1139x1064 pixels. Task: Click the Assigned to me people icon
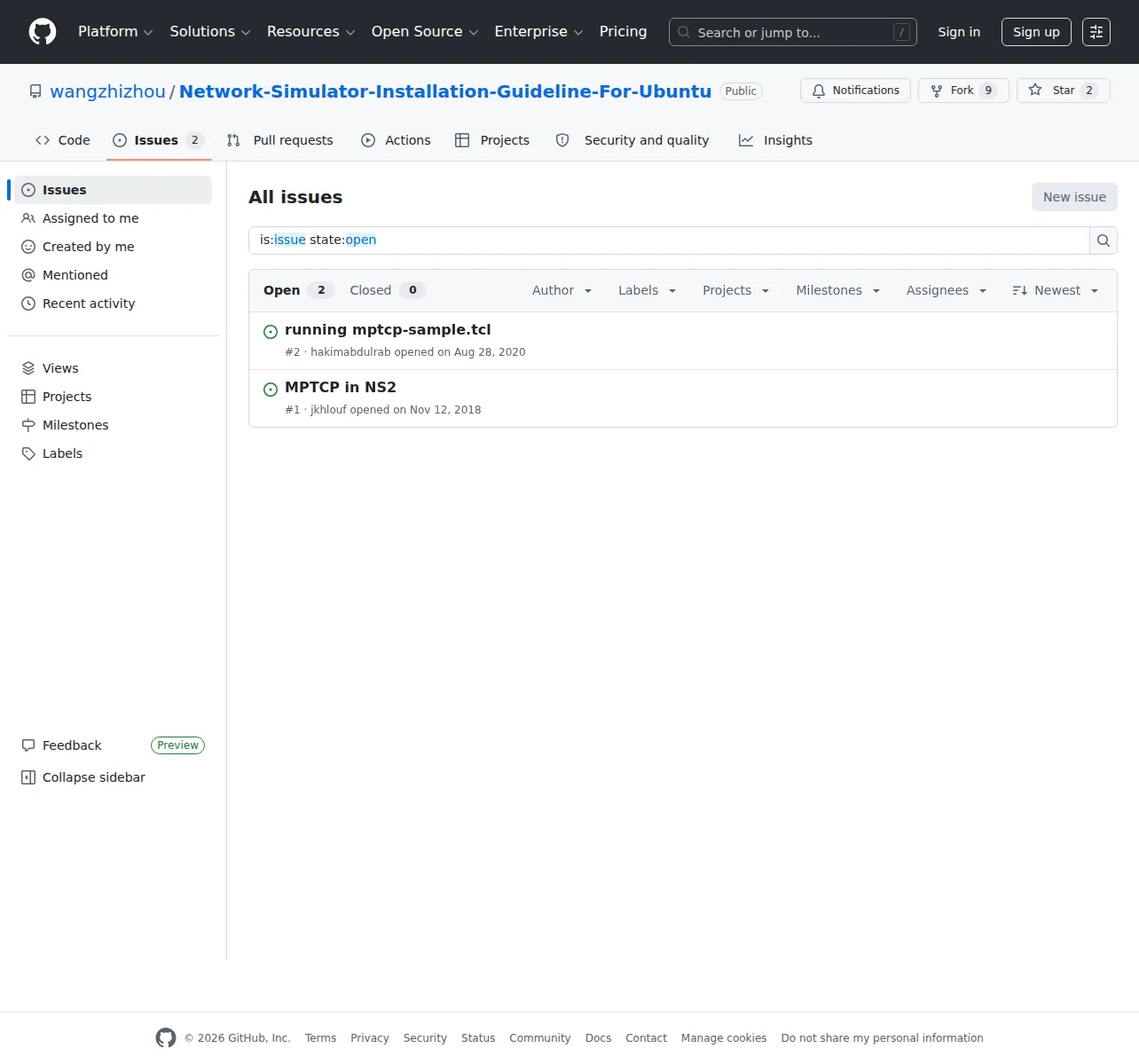28,218
